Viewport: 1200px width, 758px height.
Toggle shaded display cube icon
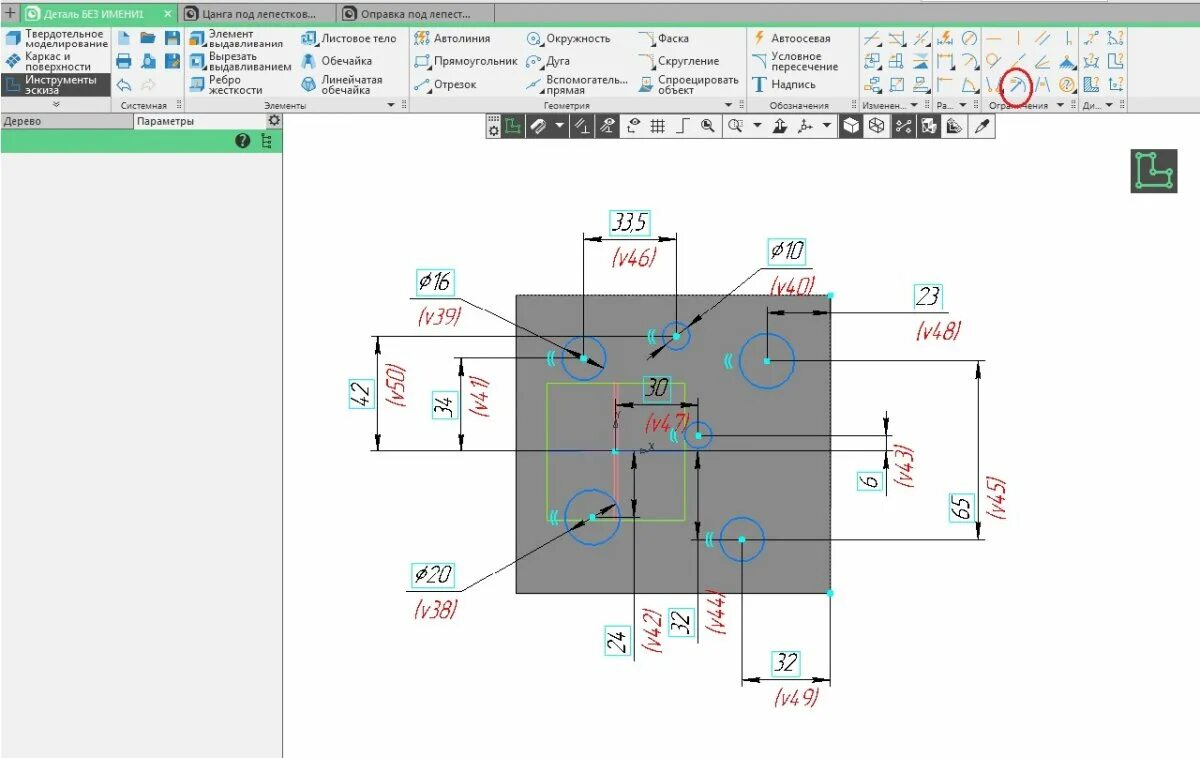850,126
